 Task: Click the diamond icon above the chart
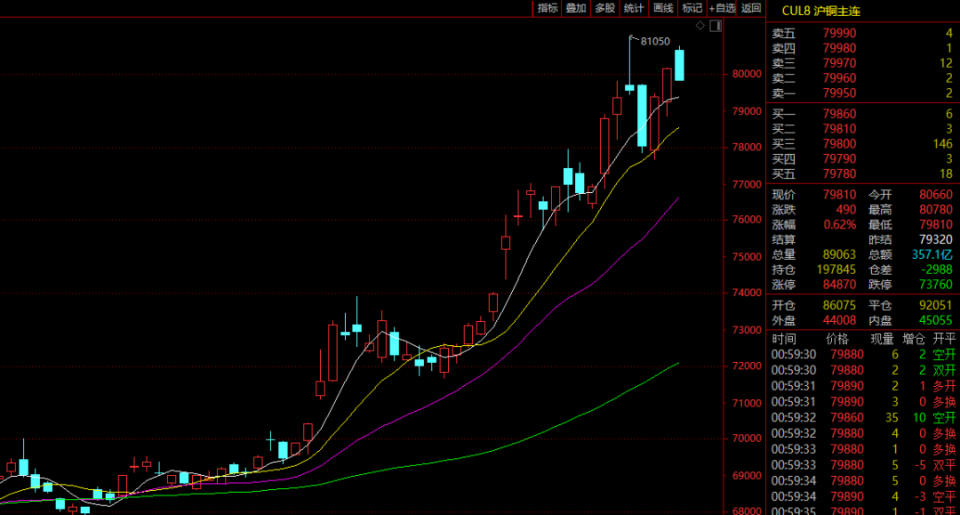point(700,26)
